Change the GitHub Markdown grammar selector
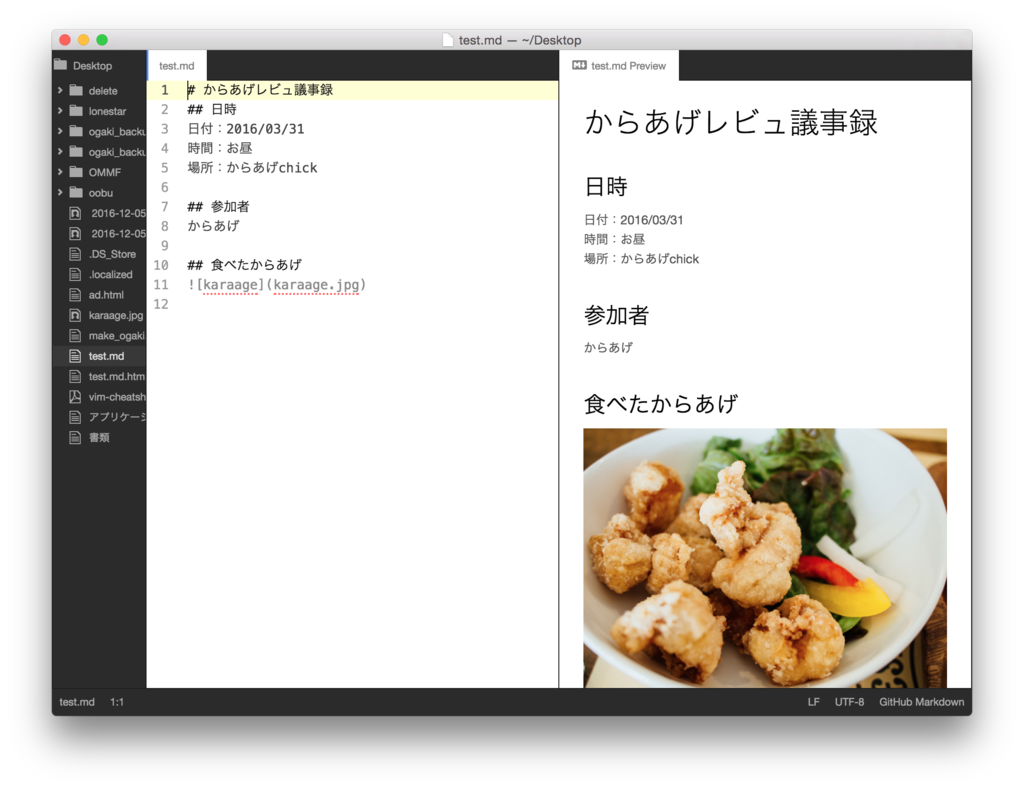Screen dimensions: 1024x790 (x=921, y=702)
